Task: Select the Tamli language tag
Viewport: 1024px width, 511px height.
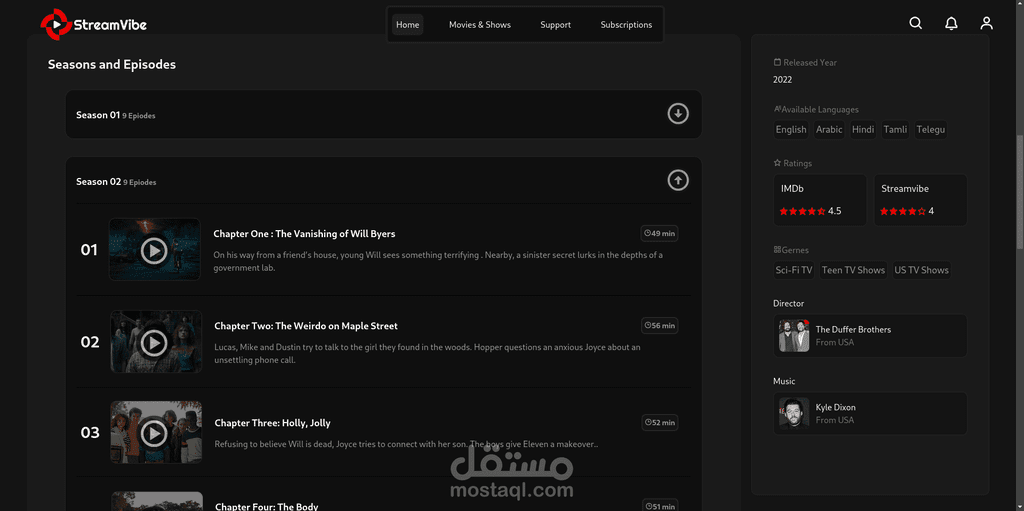Action: click(895, 129)
